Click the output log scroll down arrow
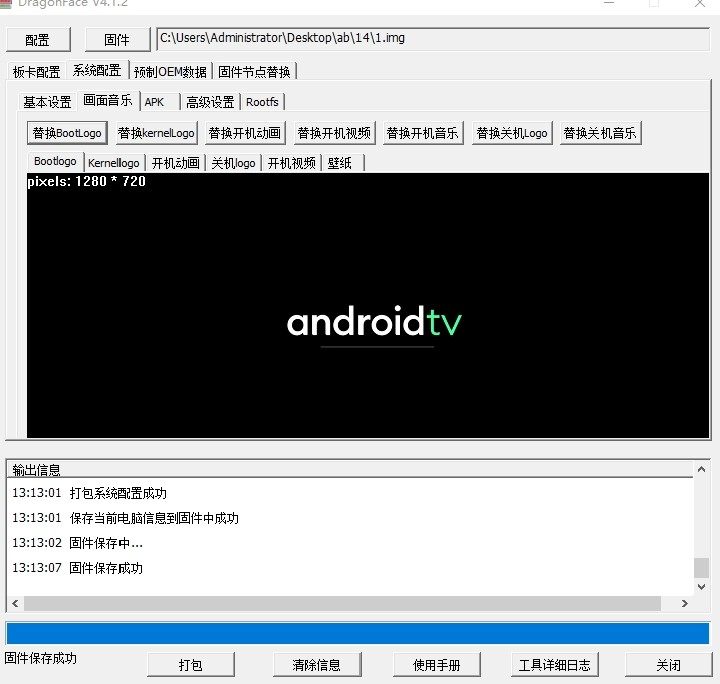 pos(701,587)
